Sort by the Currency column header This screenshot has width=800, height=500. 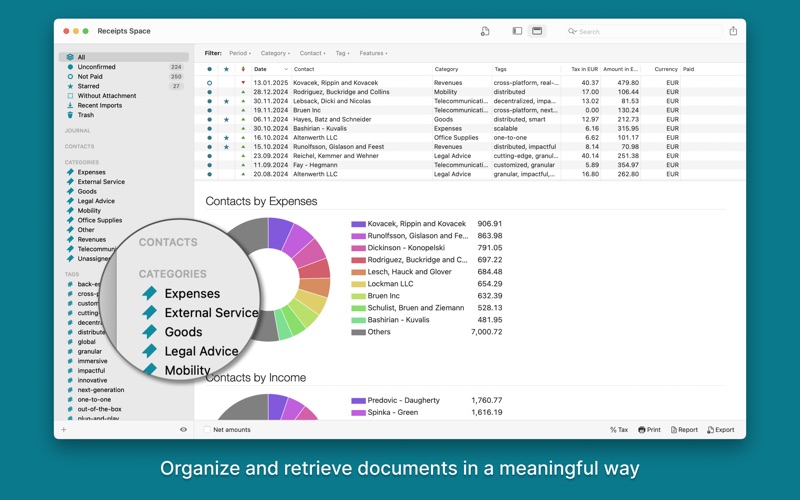pyautogui.click(x=661, y=69)
